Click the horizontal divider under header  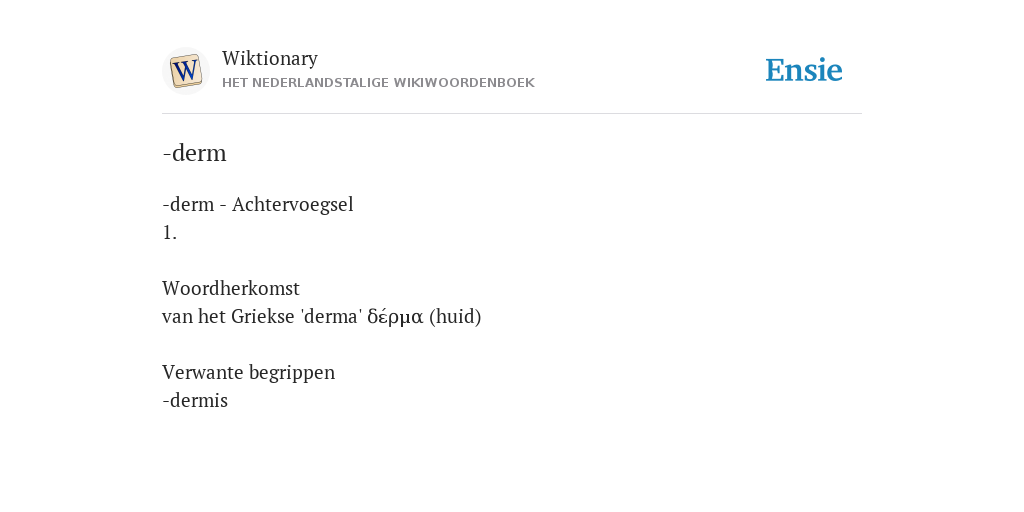(x=512, y=114)
